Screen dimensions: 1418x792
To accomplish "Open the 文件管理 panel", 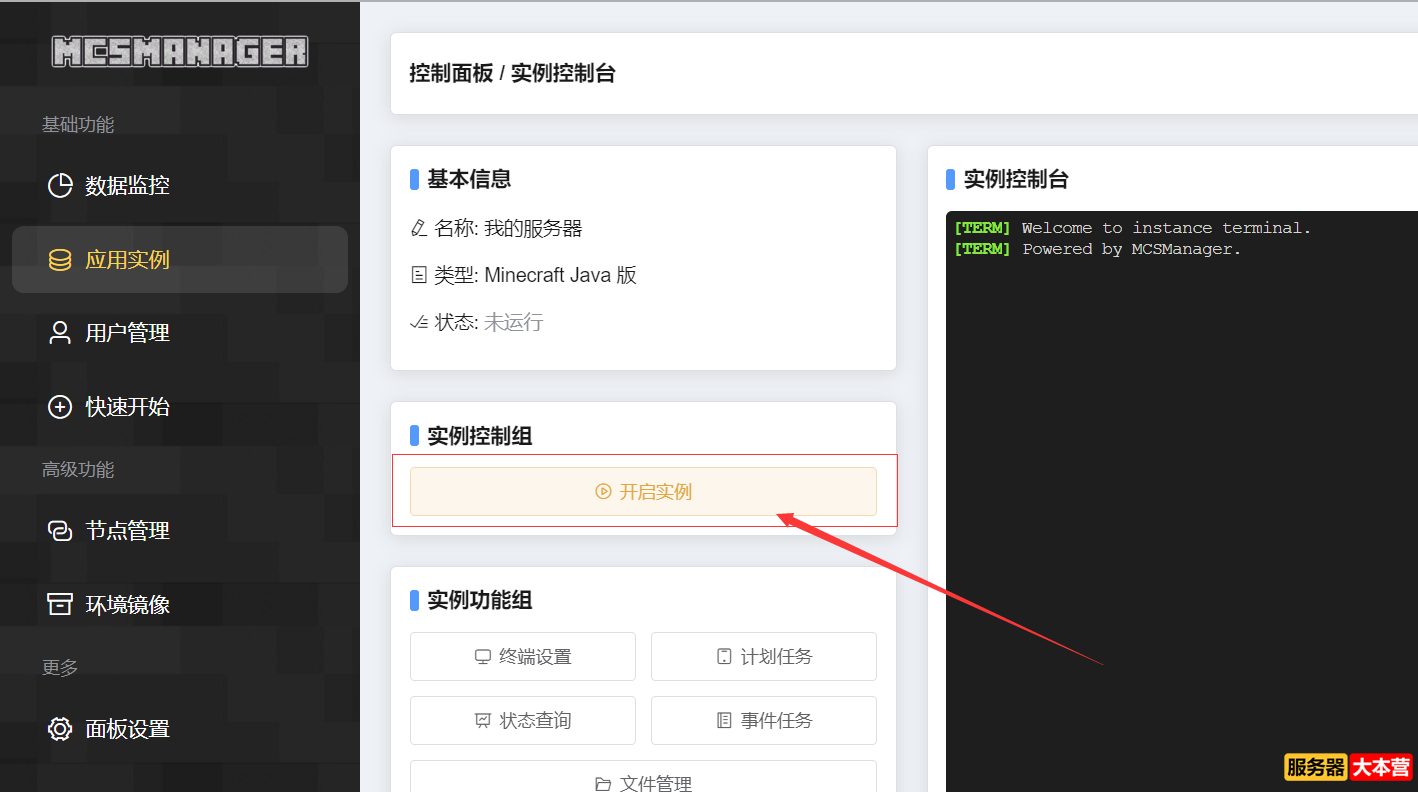I will 643,781.
